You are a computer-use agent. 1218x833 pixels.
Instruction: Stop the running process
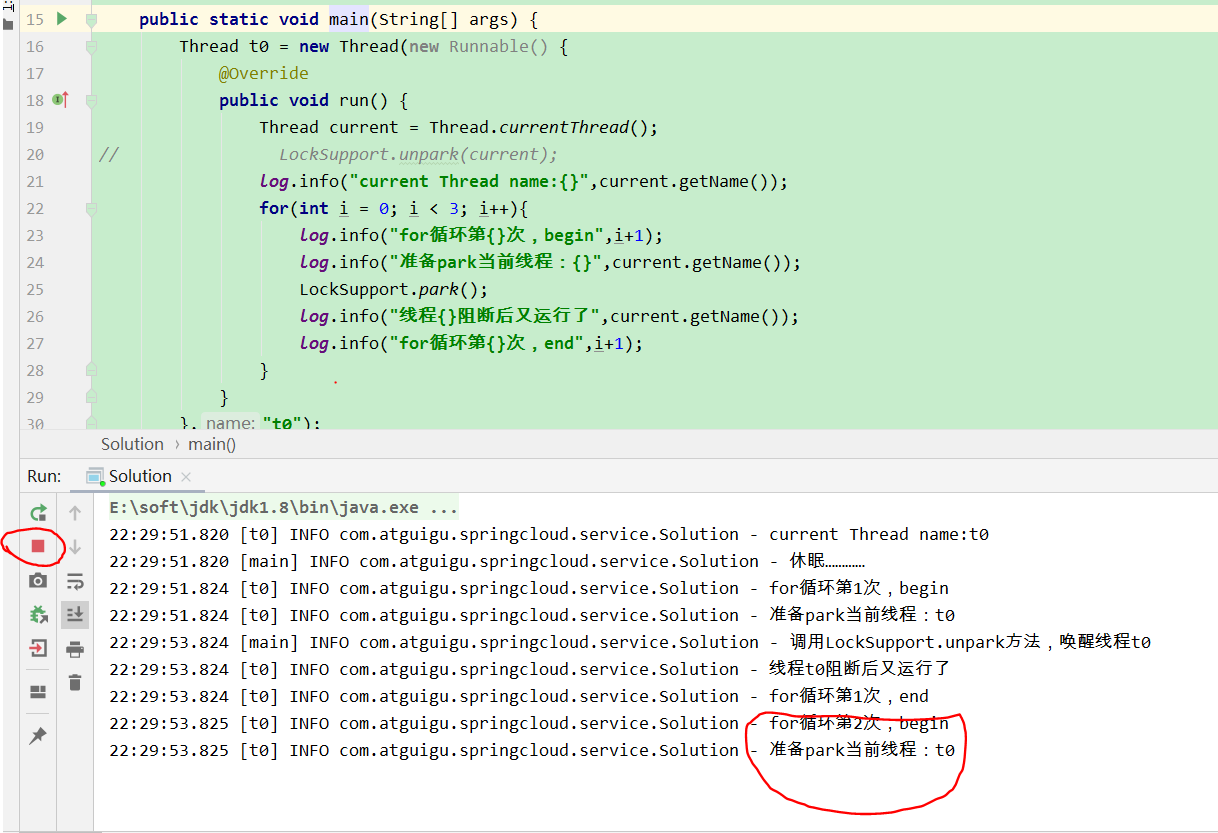(38, 545)
